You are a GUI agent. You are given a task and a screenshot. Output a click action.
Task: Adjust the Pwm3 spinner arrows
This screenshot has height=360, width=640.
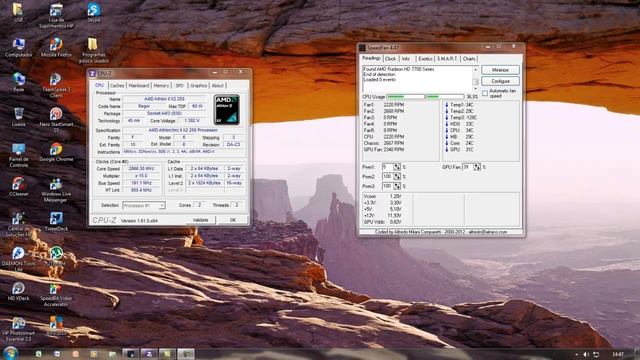click(x=397, y=186)
